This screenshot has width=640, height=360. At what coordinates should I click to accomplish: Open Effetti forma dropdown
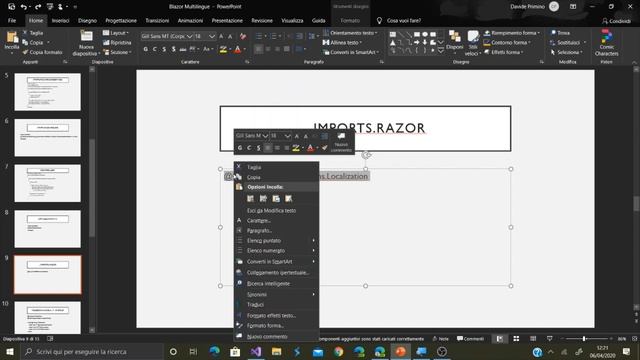(504, 52)
